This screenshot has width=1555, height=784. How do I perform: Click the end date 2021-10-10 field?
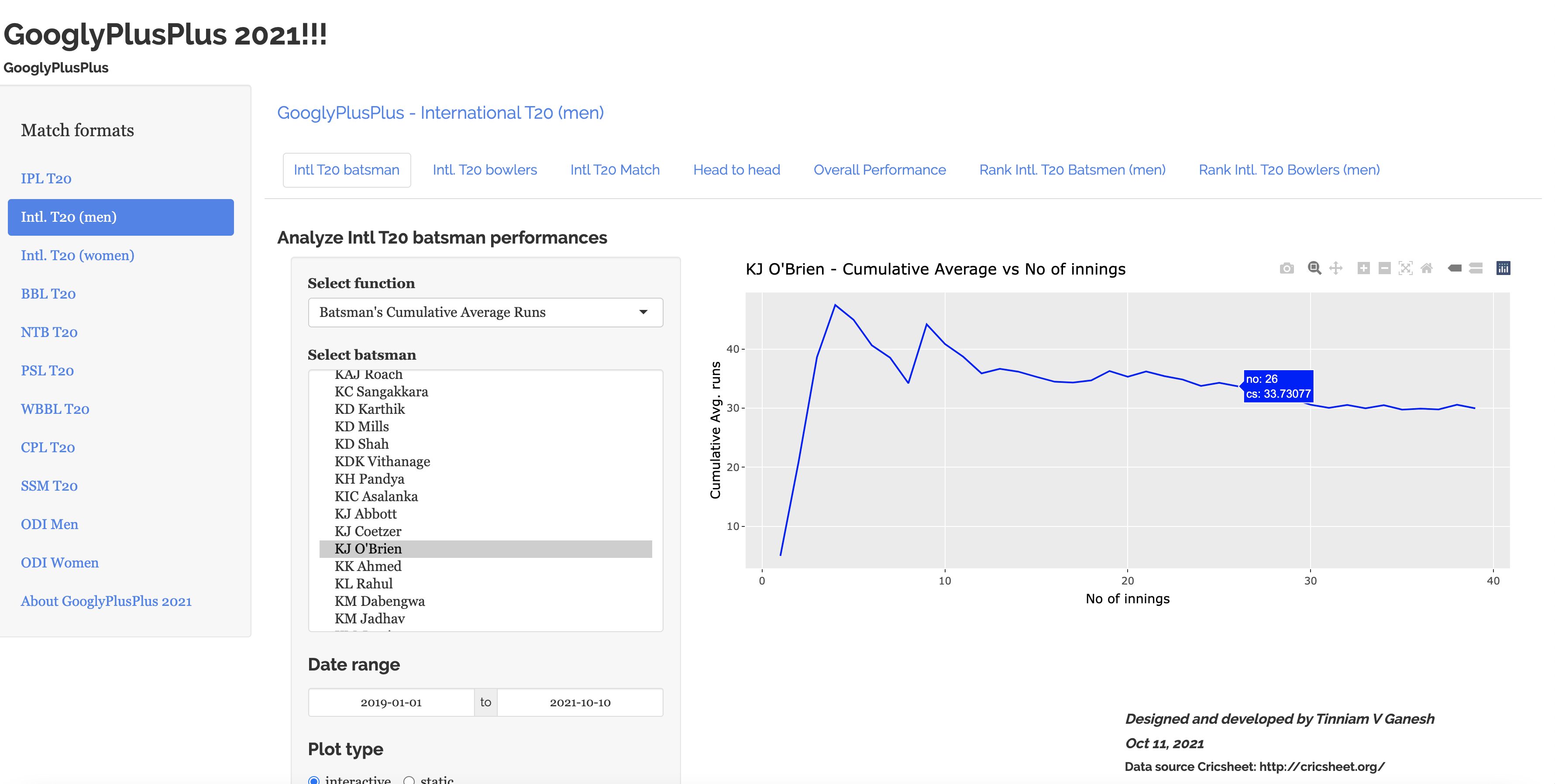[x=579, y=702]
